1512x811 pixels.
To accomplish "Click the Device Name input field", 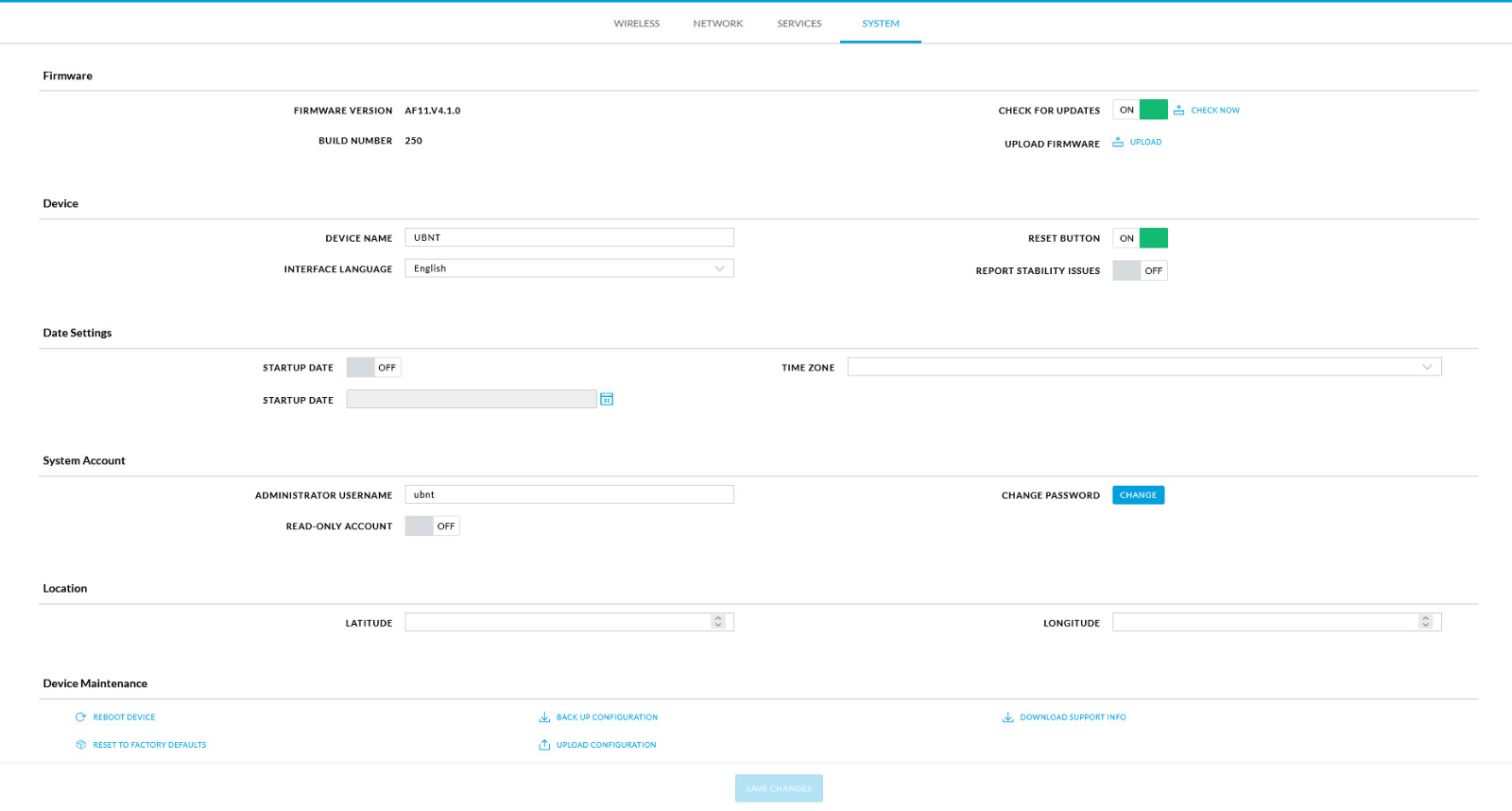I will [x=569, y=238].
